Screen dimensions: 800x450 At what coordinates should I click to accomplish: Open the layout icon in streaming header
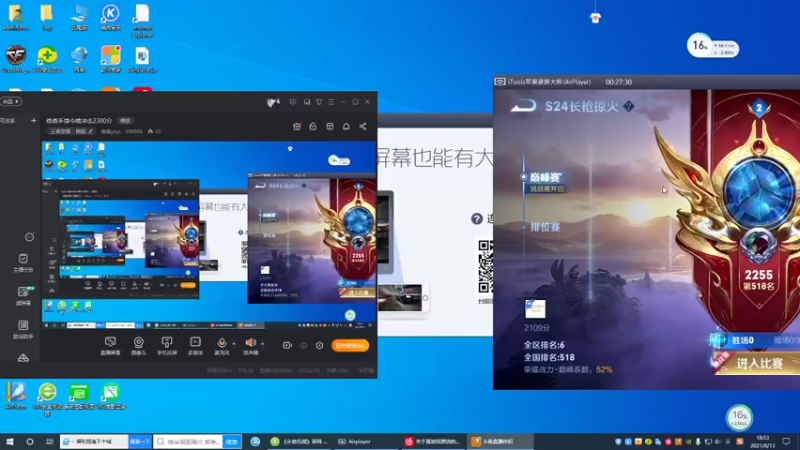(330, 126)
